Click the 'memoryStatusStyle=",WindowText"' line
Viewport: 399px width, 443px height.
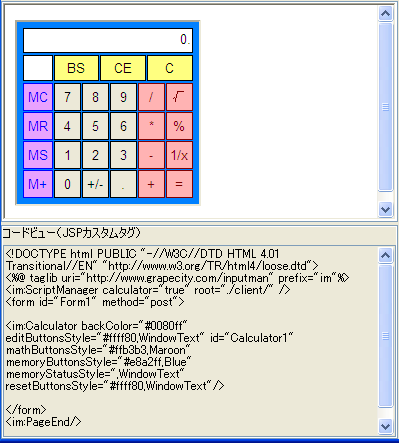point(95,374)
